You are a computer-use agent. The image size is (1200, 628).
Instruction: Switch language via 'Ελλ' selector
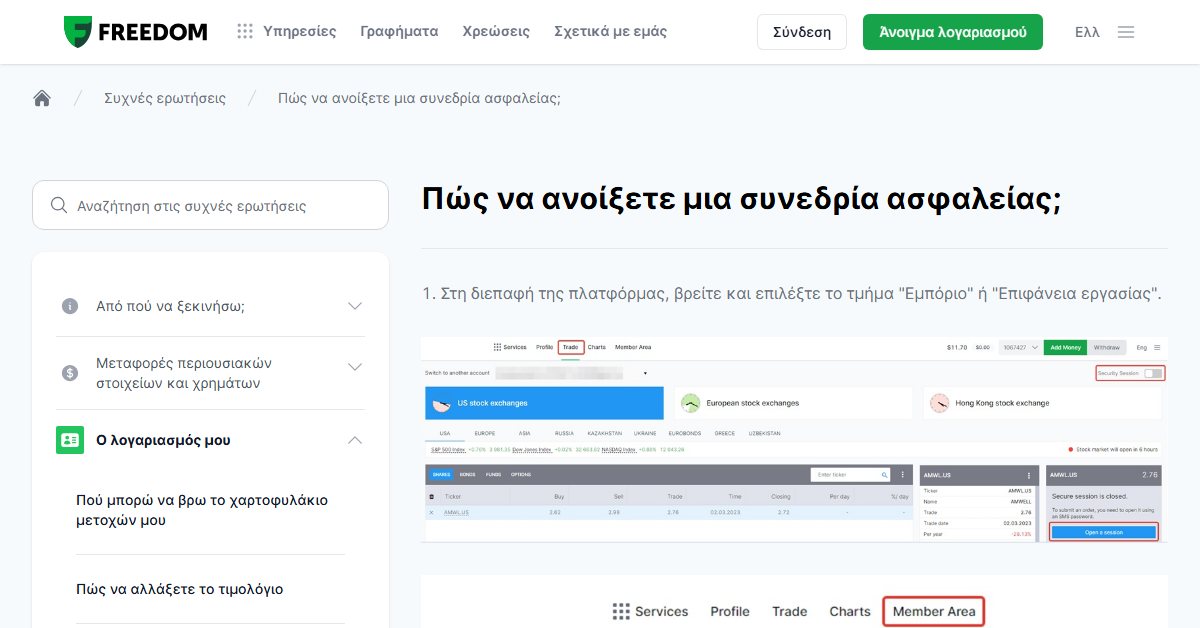1087,32
